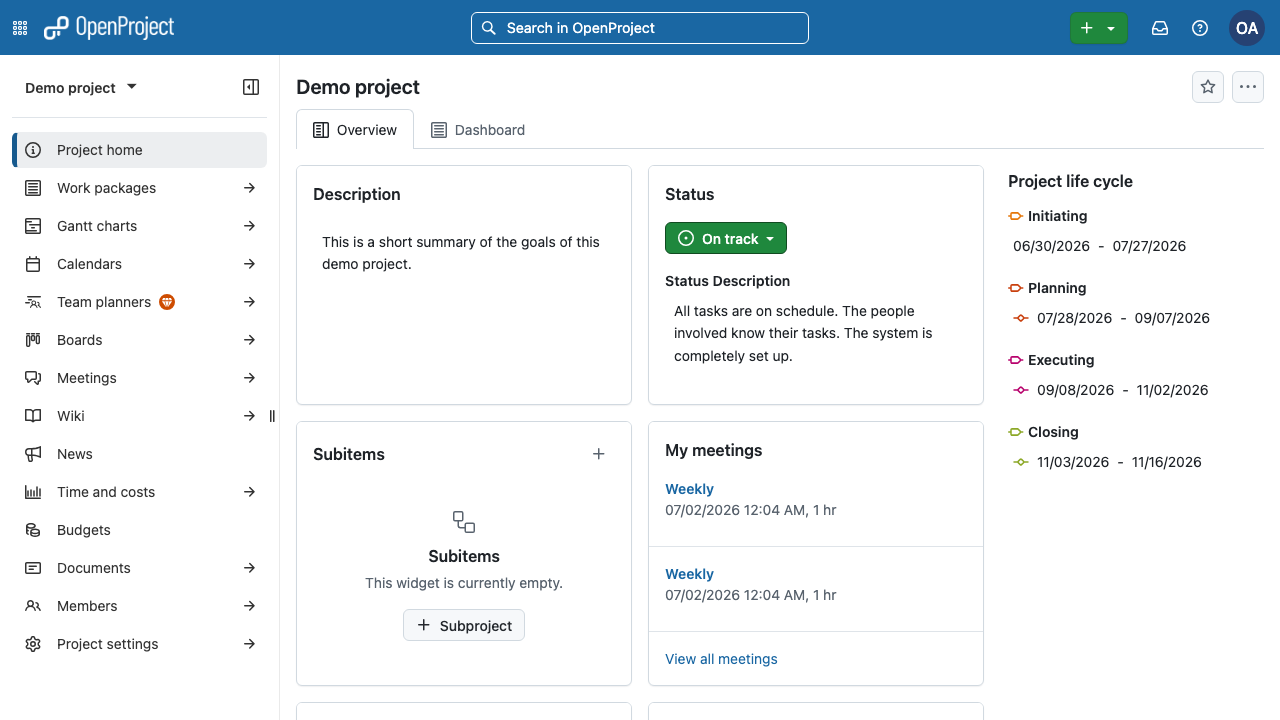This screenshot has height=720, width=1280.
Task: Expand the Wiki submenu arrow
Action: 249,416
